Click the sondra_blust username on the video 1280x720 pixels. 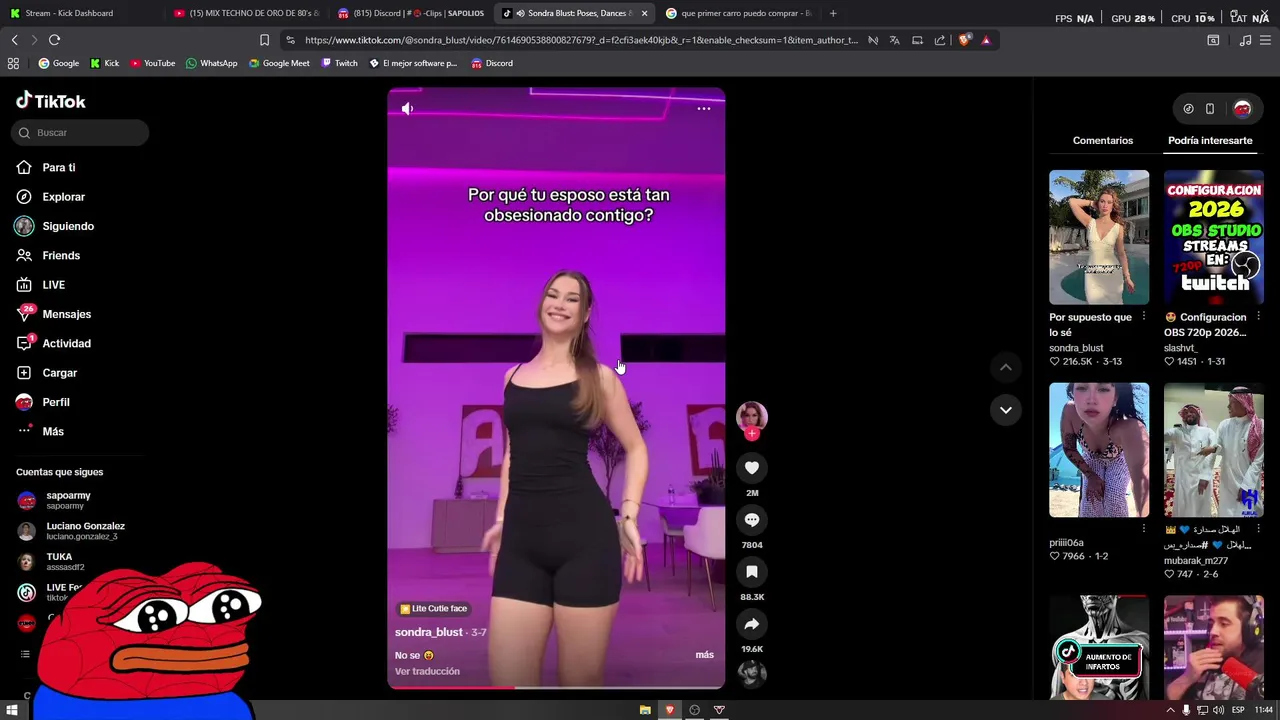pos(428,632)
